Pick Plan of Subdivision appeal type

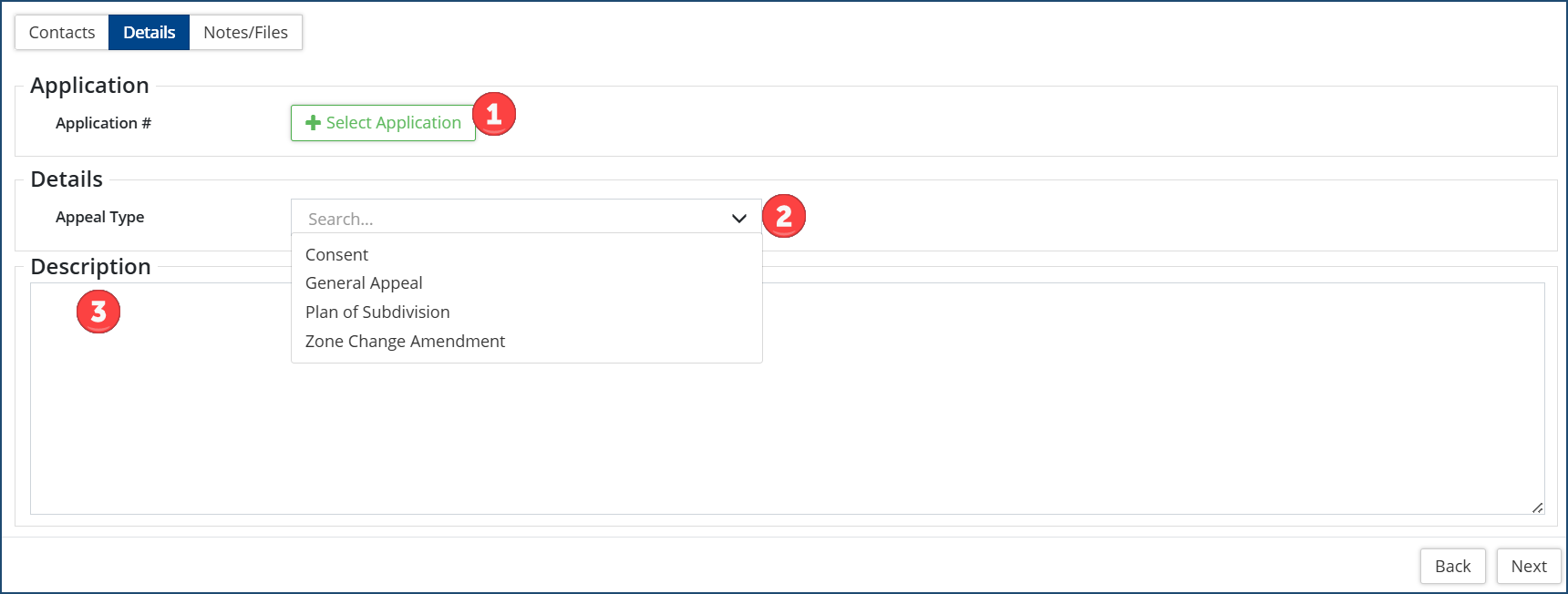click(377, 312)
